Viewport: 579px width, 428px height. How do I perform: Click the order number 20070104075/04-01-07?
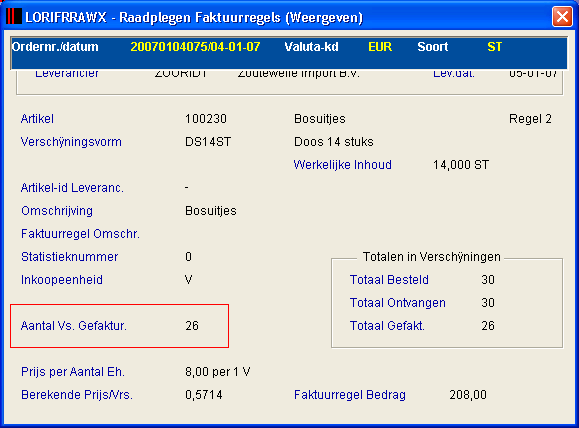point(195,47)
